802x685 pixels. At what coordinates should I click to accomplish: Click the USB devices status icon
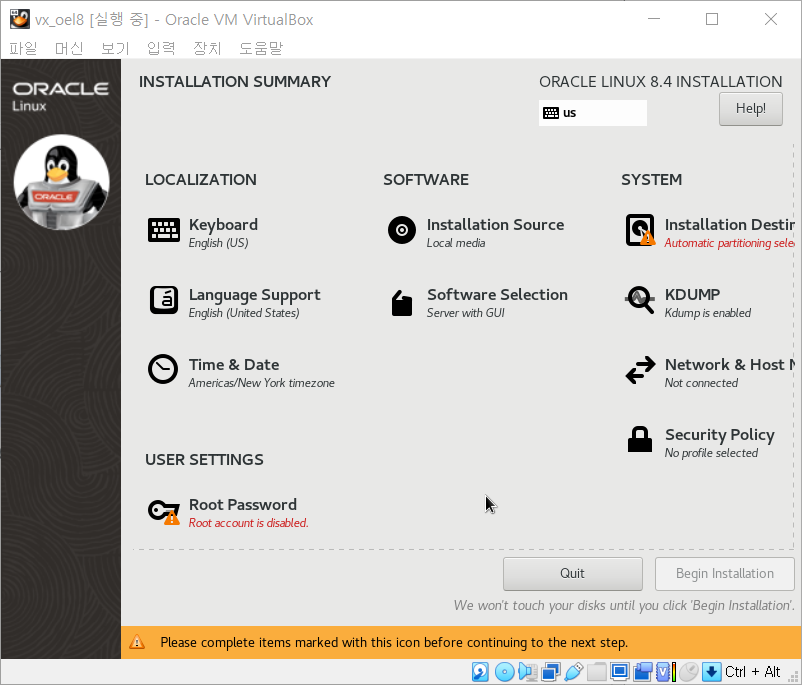point(574,672)
